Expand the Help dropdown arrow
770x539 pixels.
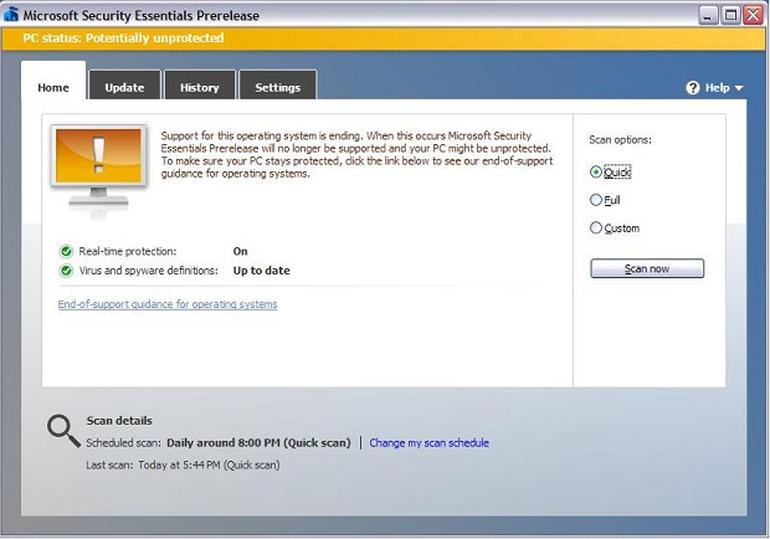click(739, 88)
